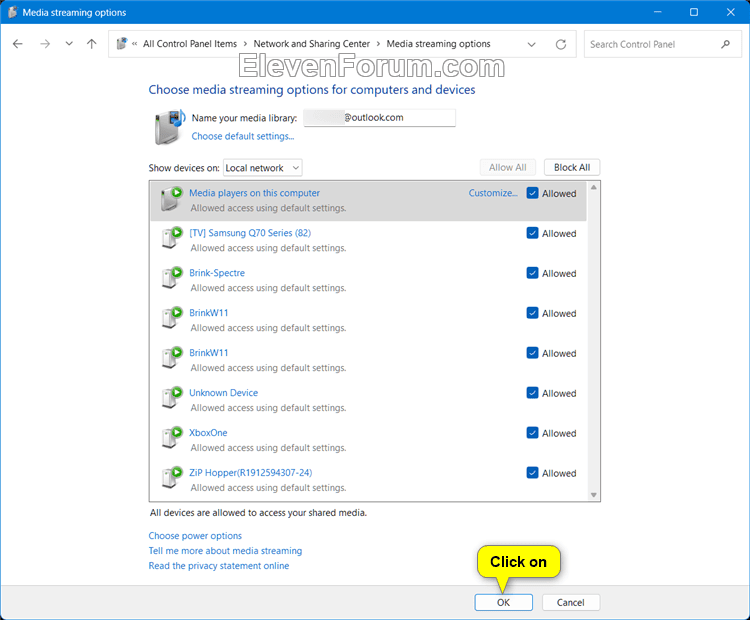Open the XboxOne device link

click(208, 432)
